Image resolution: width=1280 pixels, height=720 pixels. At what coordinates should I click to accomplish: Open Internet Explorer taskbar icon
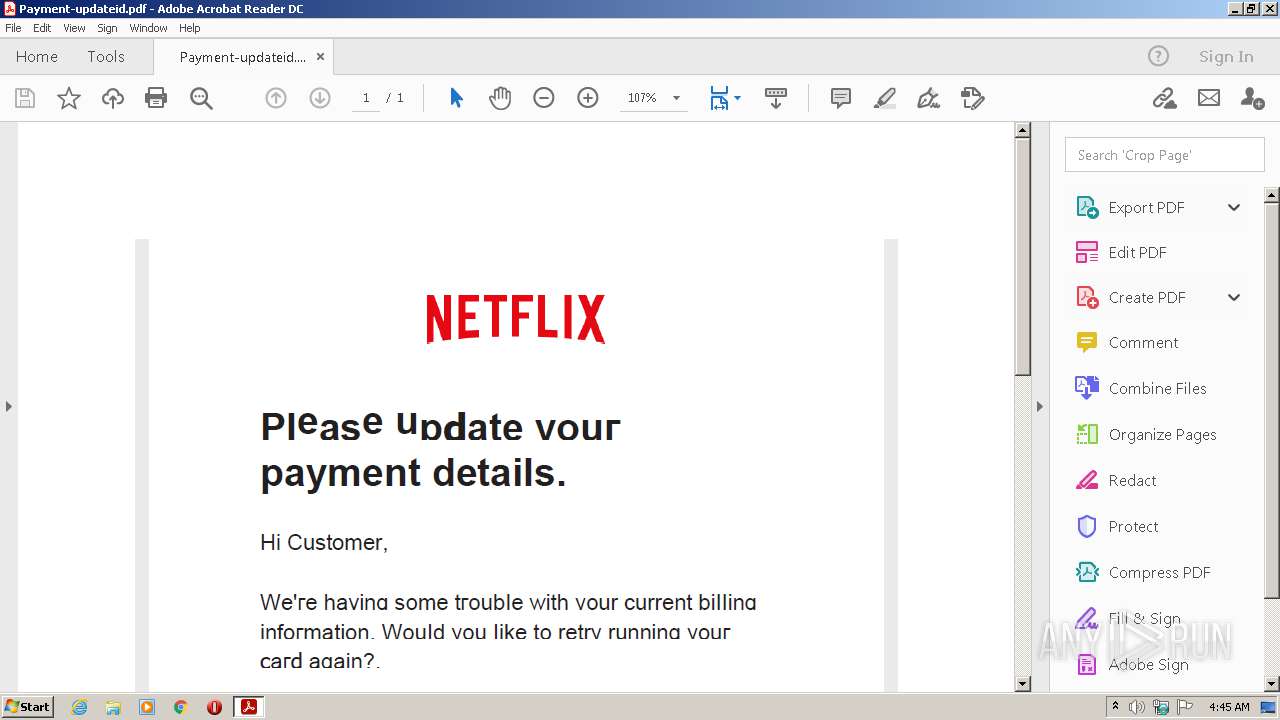click(x=79, y=707)
